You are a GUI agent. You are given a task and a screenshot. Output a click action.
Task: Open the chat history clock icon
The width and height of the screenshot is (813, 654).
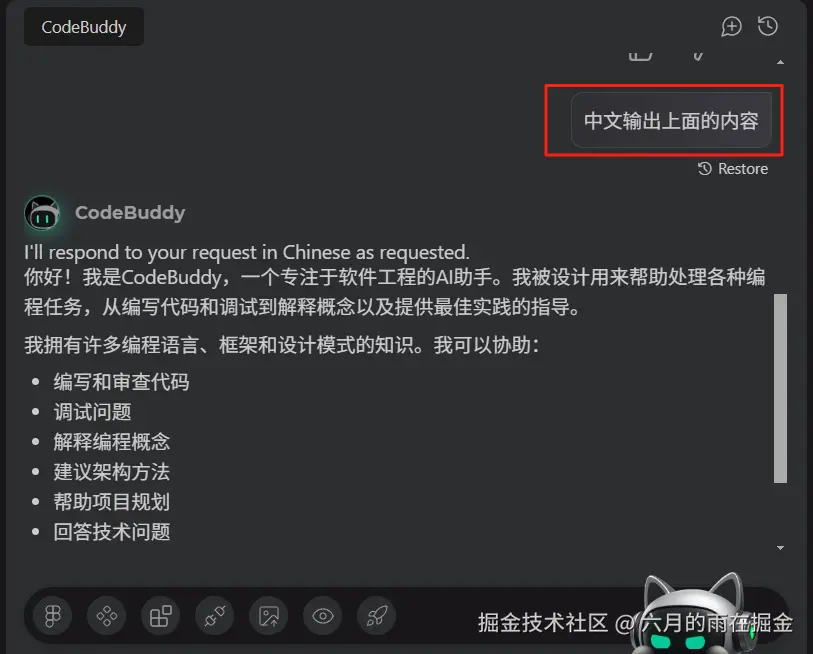coord(768,26)
